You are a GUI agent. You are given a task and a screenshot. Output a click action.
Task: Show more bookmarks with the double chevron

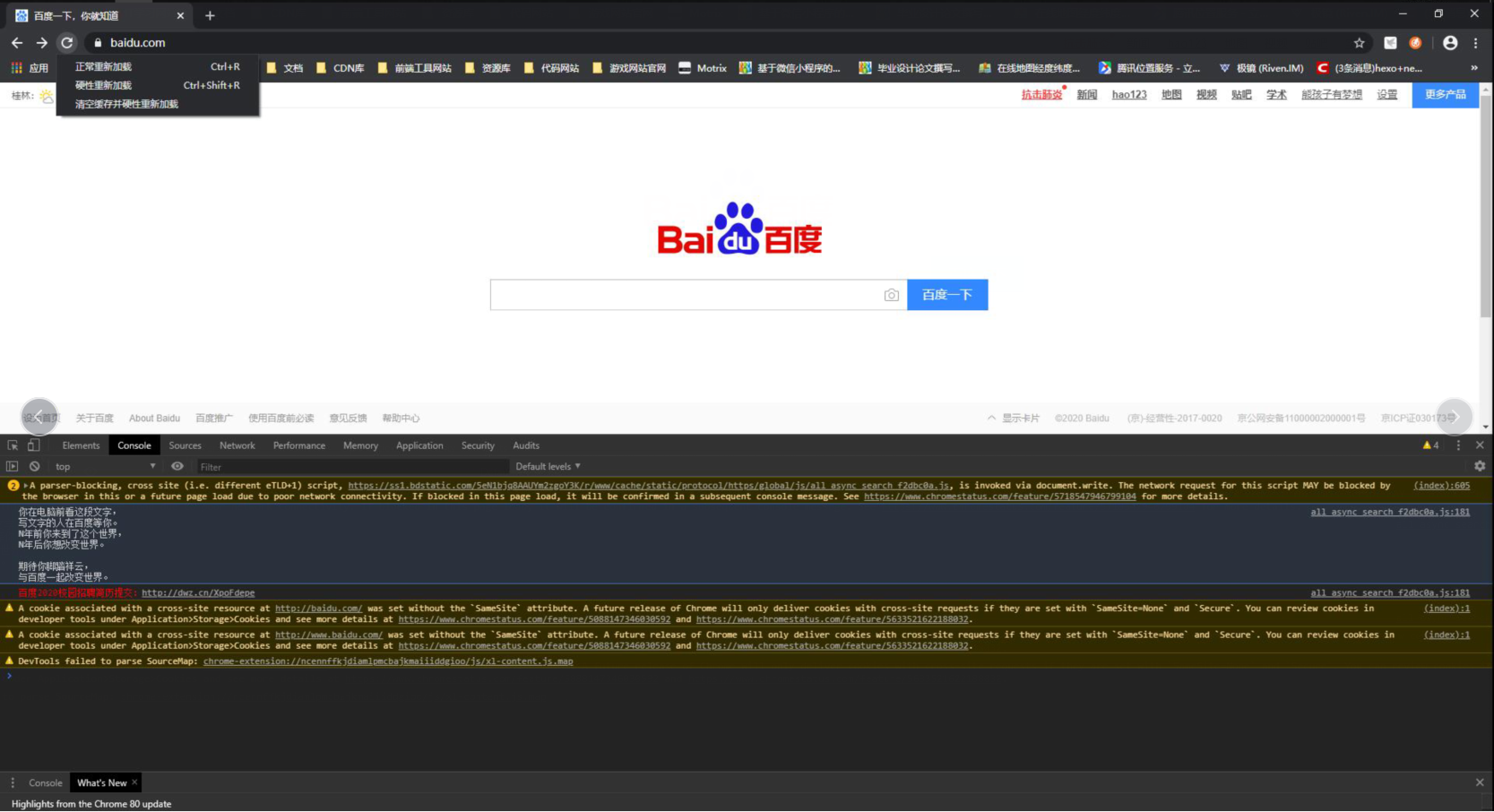tap(1474, 68)
